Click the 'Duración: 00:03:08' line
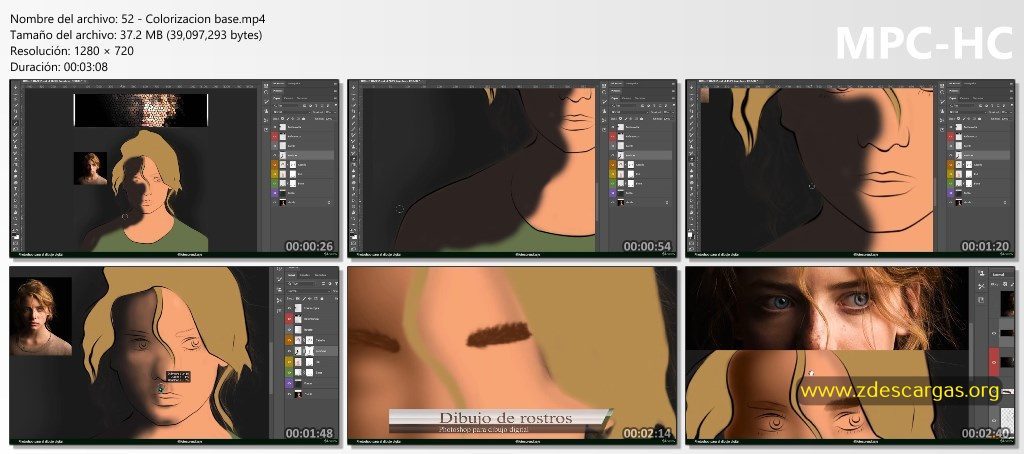This screenshot has height=454, width=1024. 59,66
